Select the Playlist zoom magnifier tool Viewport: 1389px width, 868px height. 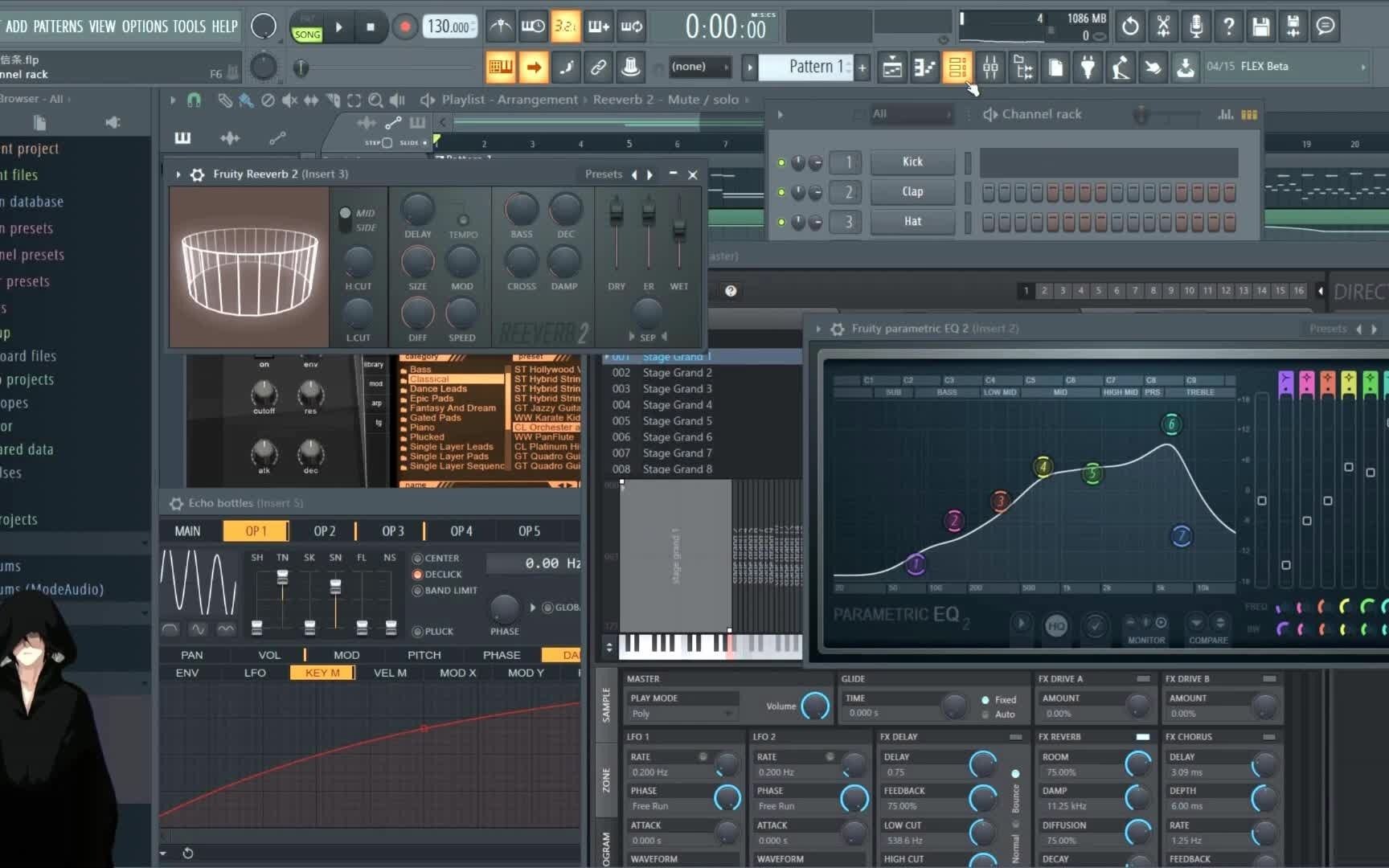coord(375,100)
